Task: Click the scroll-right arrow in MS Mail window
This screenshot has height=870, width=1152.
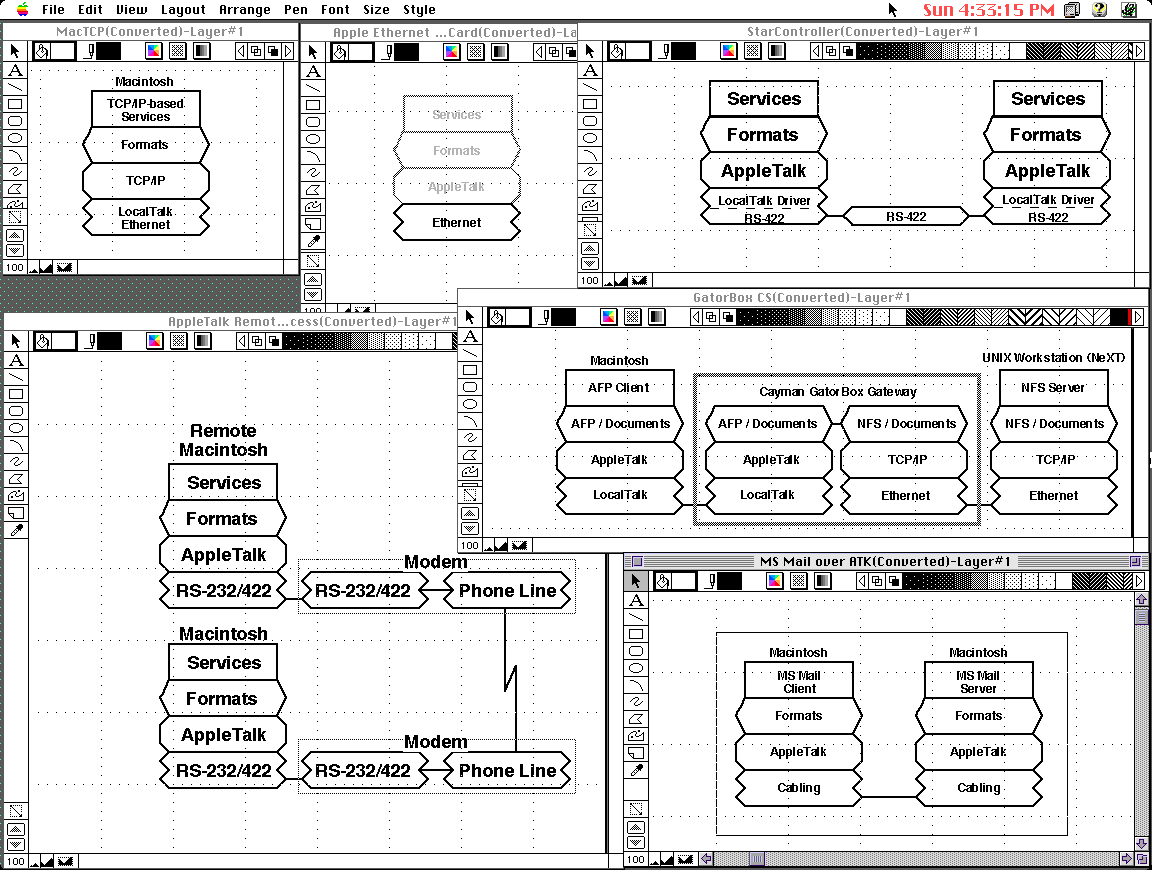Action: 1127,858
